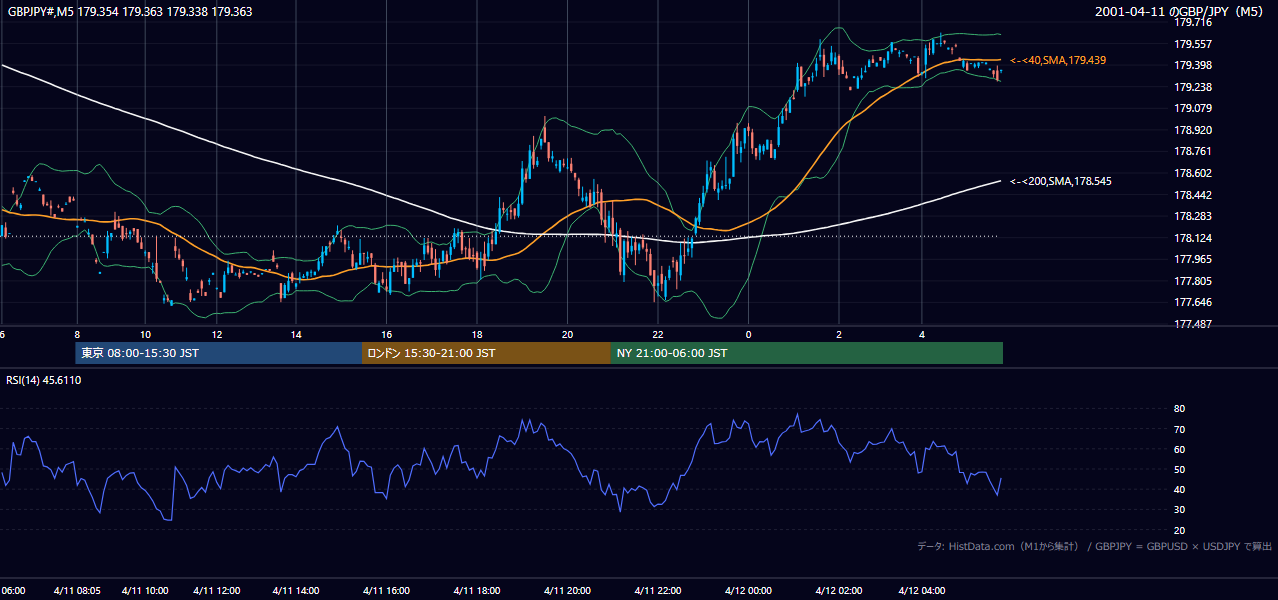
Task: Click price axis value 178.124
Action: (x=1192, y=238)
